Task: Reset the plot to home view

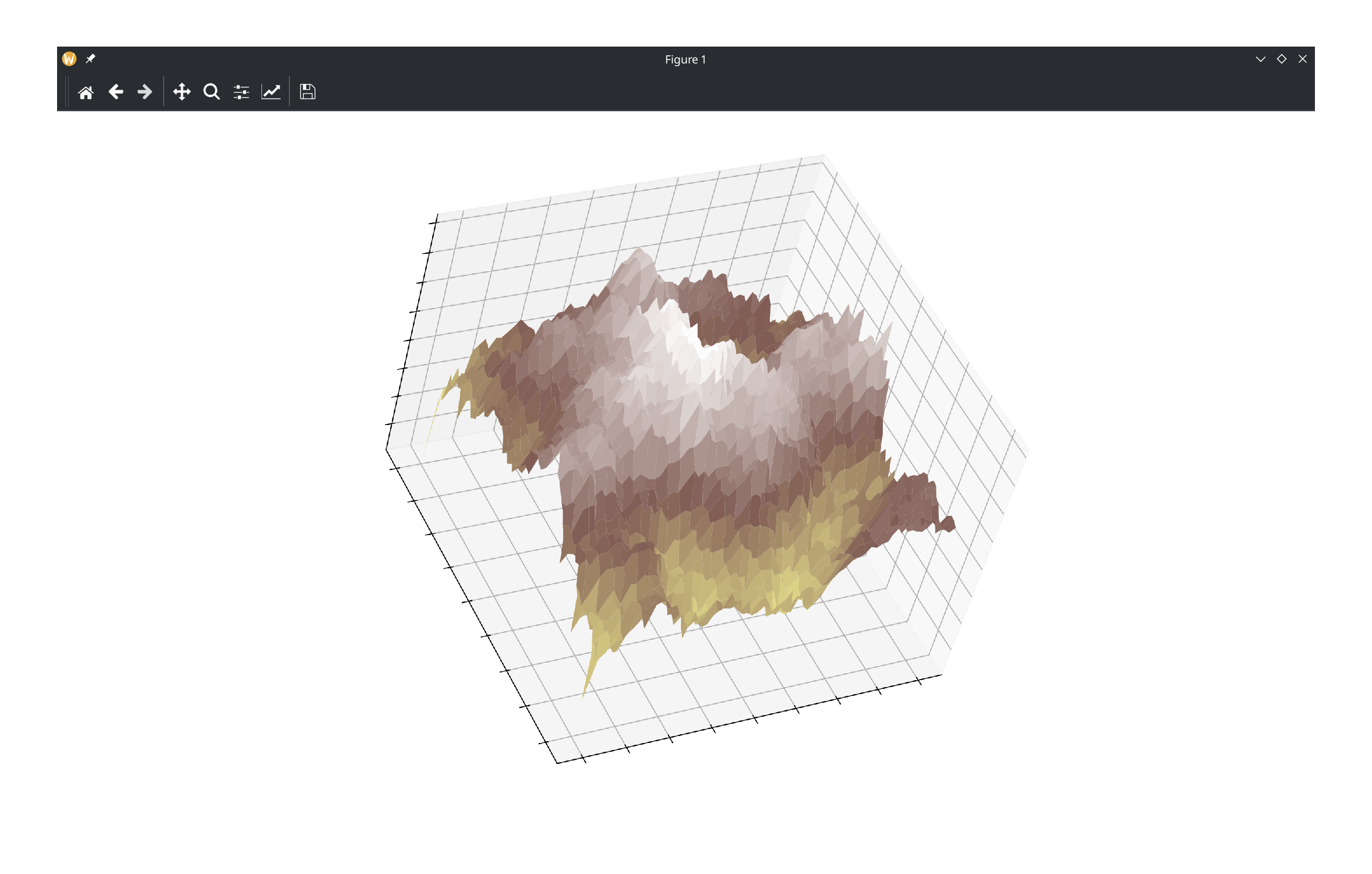Action: pos(86,92)
